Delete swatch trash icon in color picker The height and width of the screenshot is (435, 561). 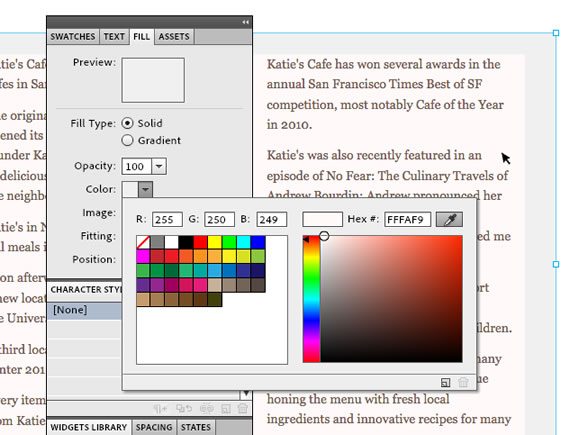coord(463,382)
